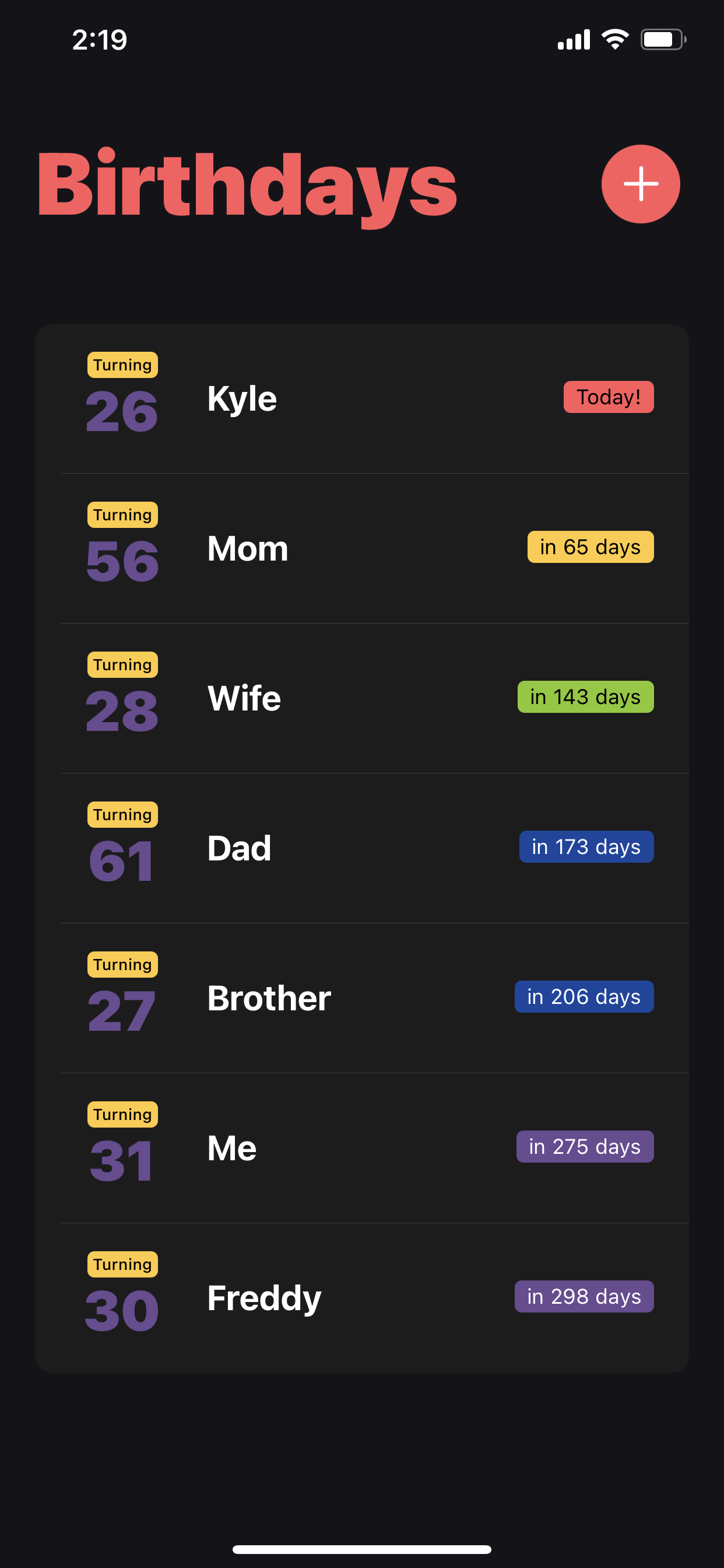The image size is (724, 1568).
Task: Open the Me birthday entry
Action: 362,1147
